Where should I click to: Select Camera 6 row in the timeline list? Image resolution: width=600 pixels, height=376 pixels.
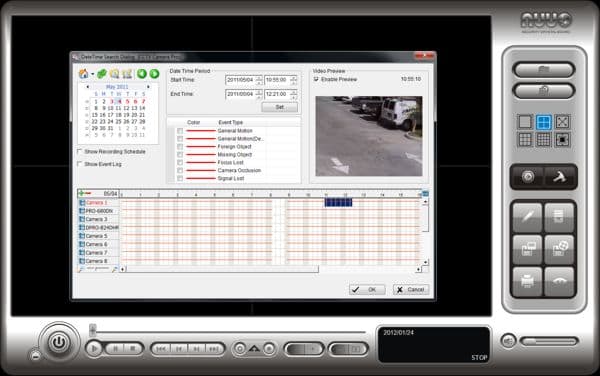(x=99, y=244)
